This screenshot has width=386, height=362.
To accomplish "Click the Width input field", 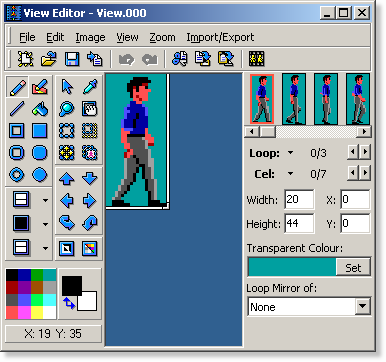I will [299, 199].
